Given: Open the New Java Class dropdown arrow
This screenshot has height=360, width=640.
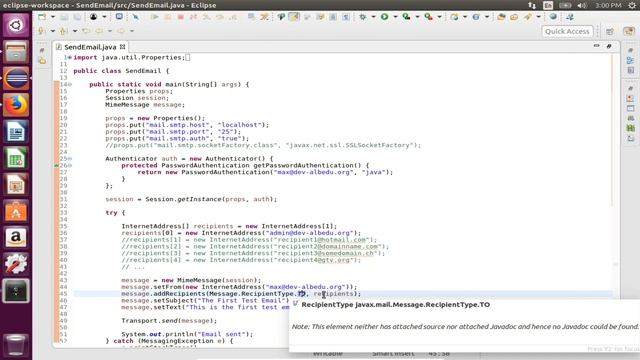Looking at the screenshot, I should 487,17.
